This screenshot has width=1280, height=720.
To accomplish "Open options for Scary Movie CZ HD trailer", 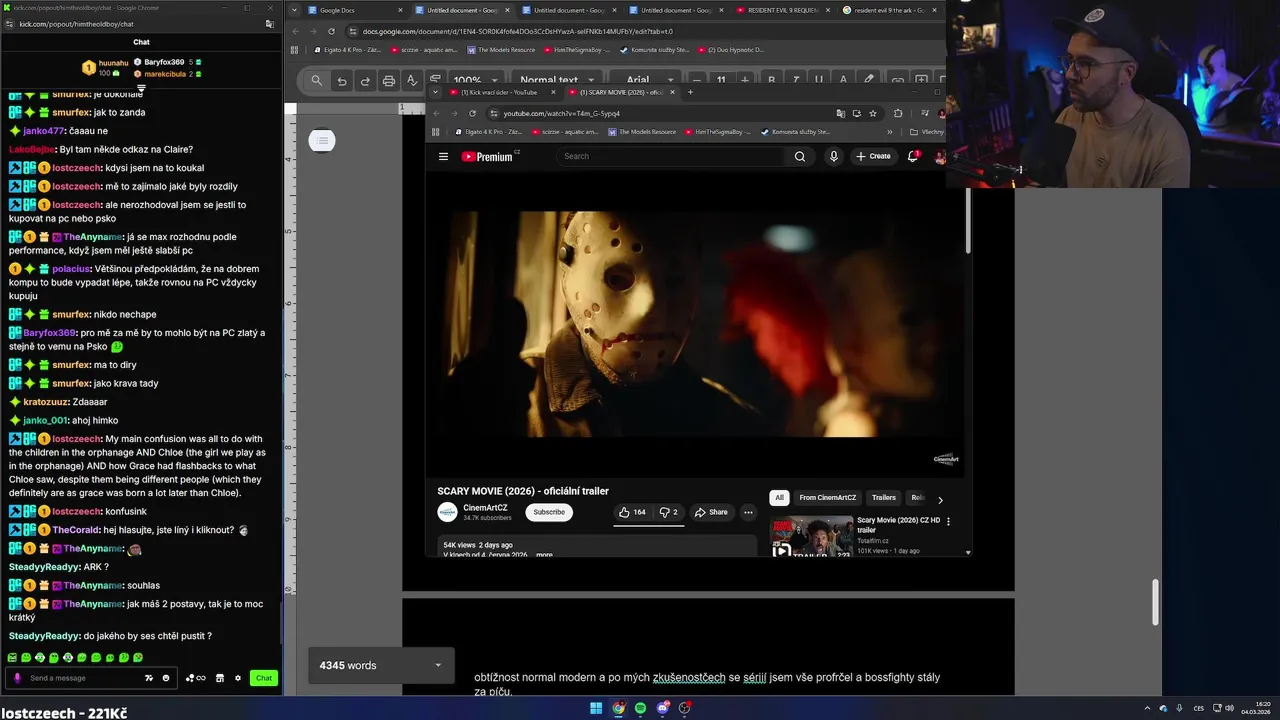I will click(948, 521).
